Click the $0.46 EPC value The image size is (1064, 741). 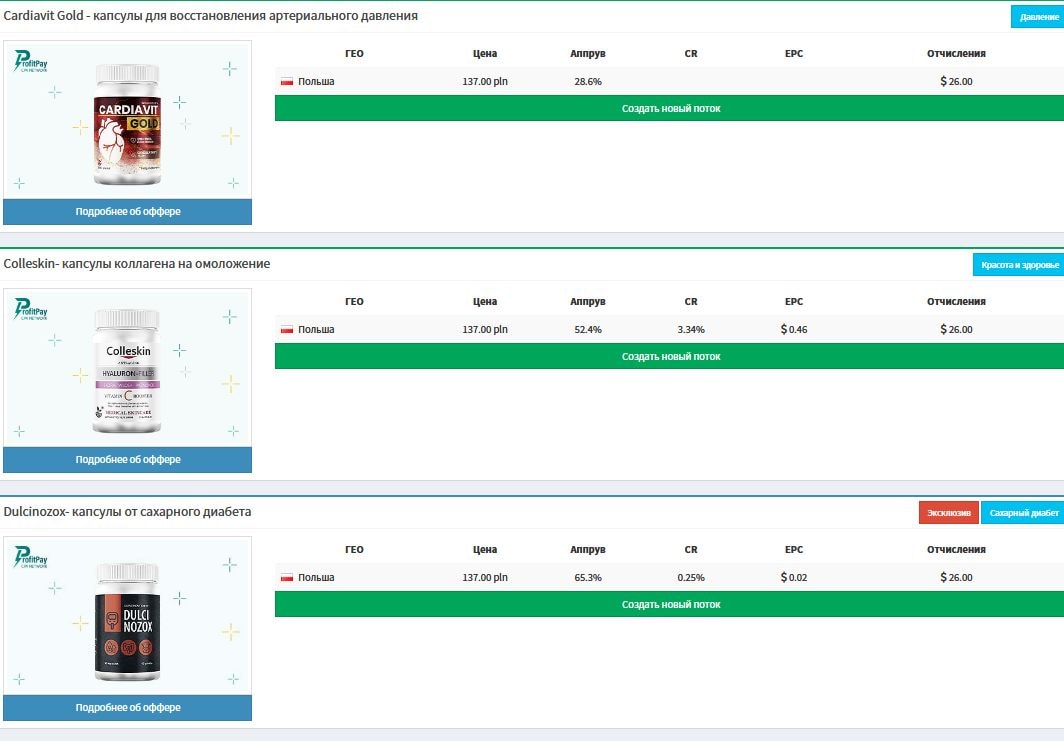(794, 330)
